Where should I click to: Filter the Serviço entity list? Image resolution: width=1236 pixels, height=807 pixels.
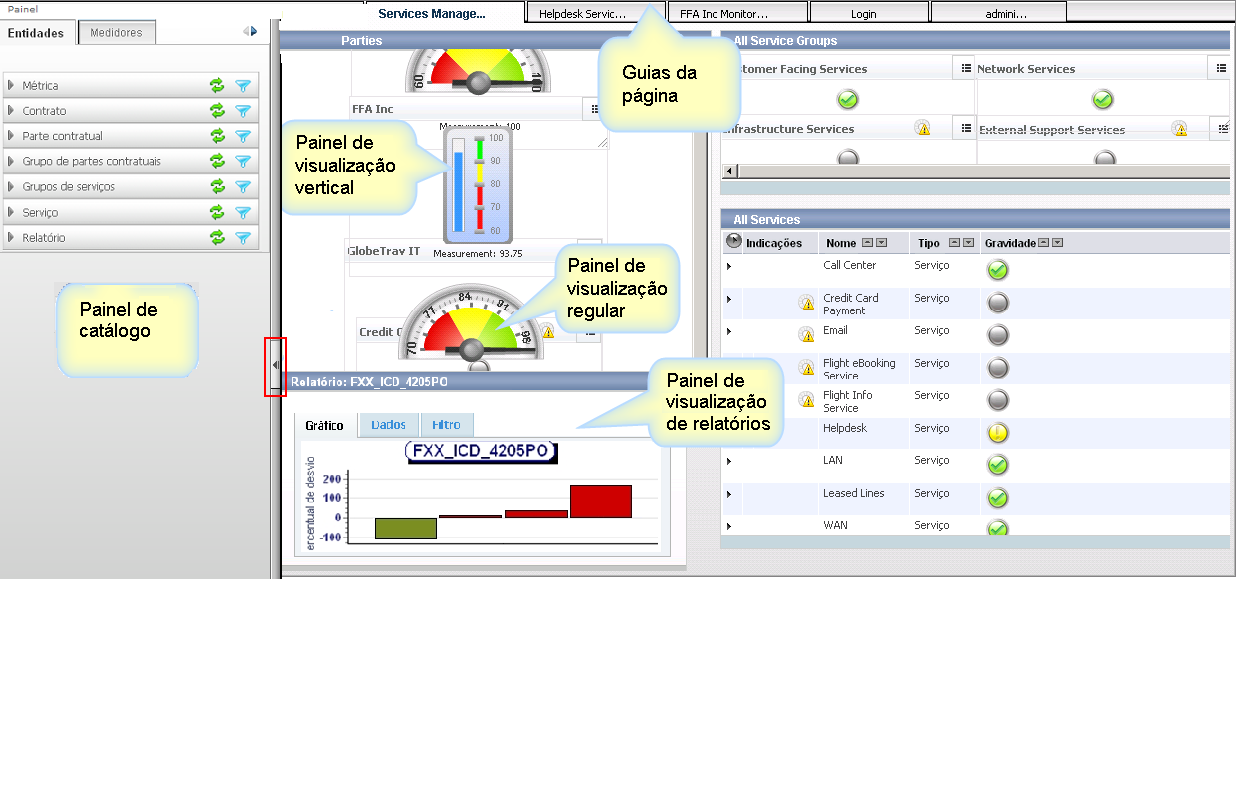[x=242, y=212]
